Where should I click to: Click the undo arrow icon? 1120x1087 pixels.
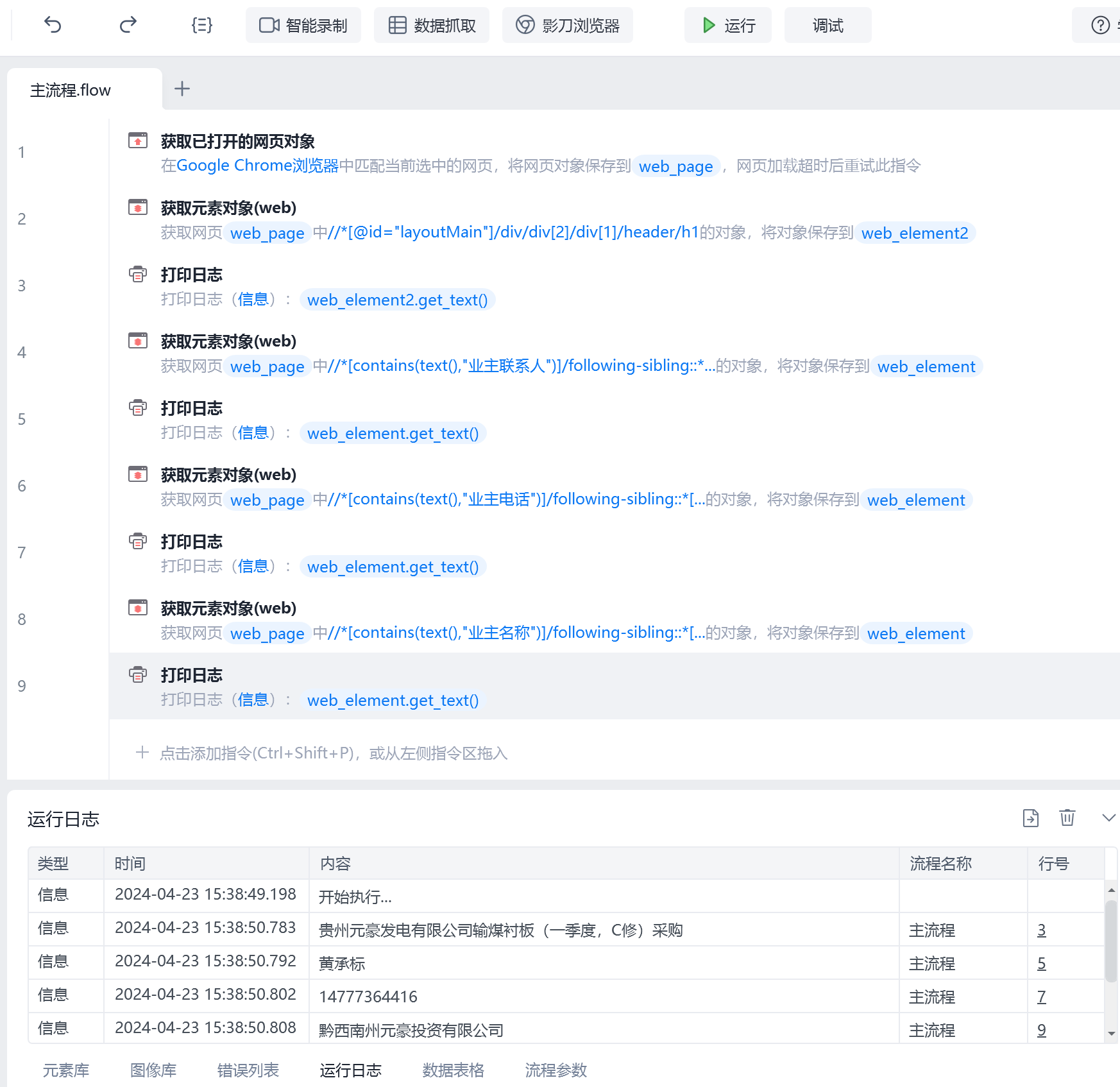click(x=53, y=25)
